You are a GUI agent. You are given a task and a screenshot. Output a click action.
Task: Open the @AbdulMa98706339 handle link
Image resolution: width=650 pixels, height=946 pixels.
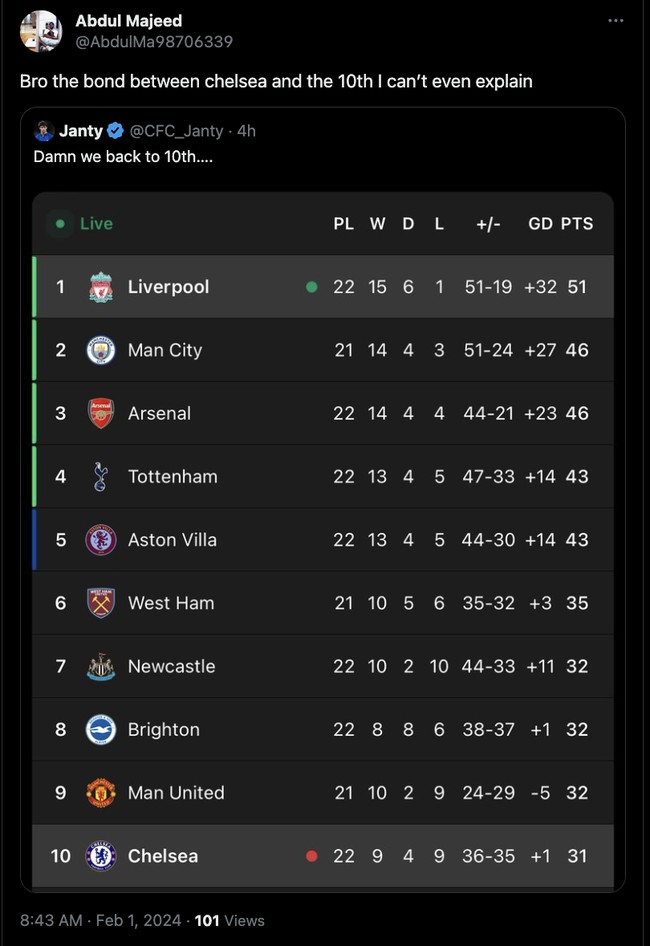(154, 41)
